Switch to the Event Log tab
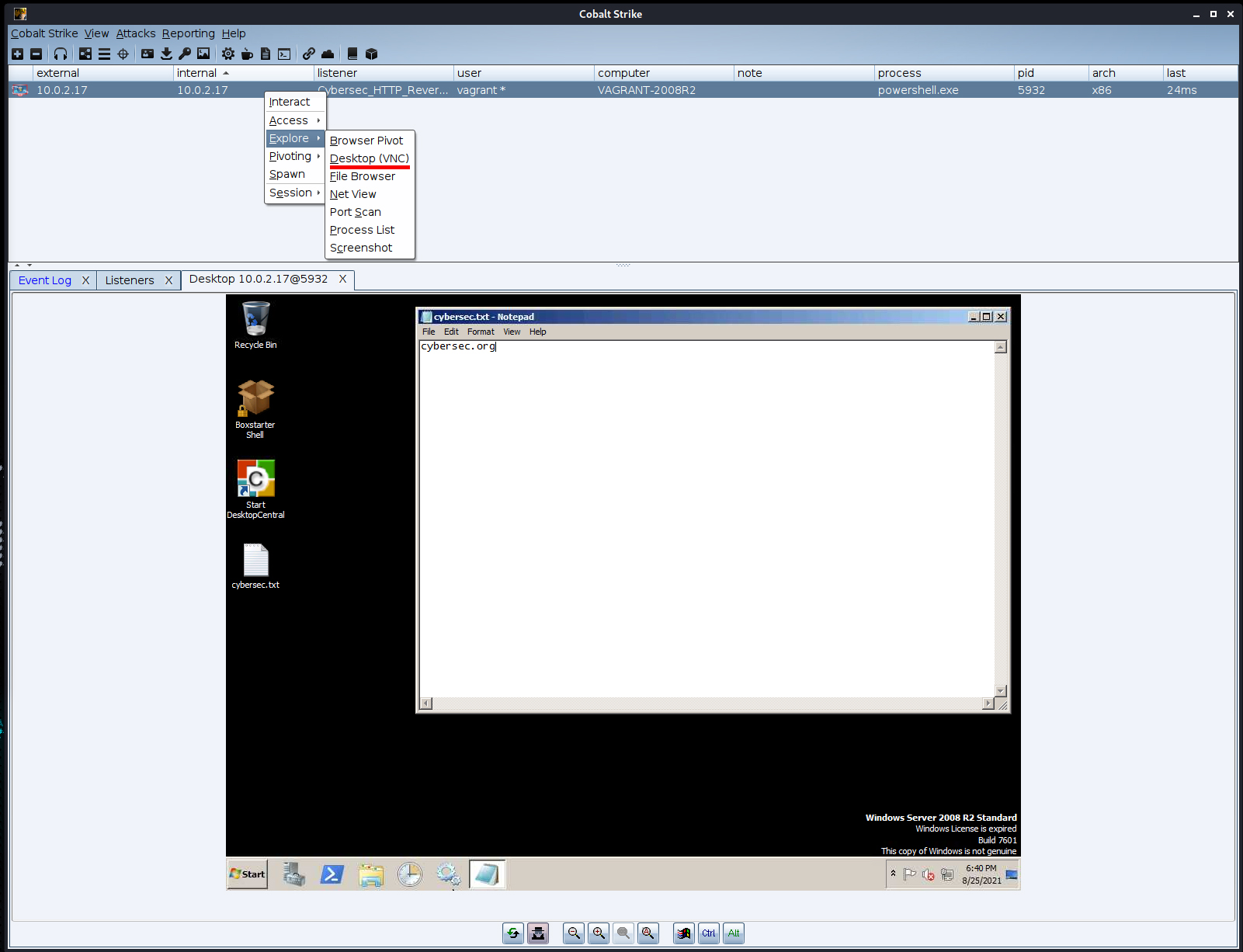The image size is (1243, 952). 45,280
